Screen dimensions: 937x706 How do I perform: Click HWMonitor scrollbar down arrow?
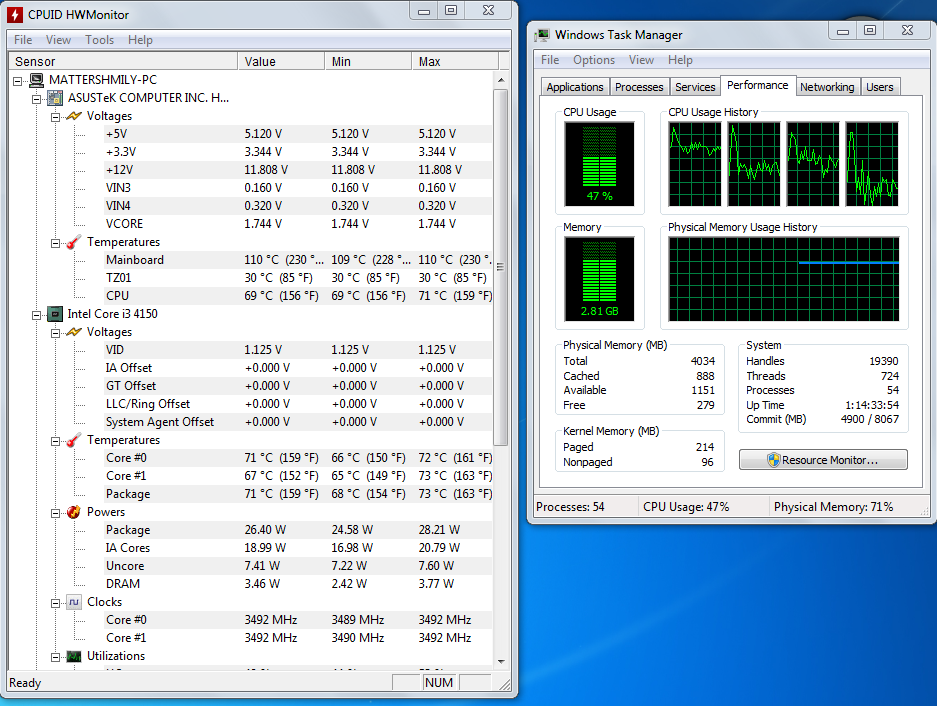click(x=501, y=662)
